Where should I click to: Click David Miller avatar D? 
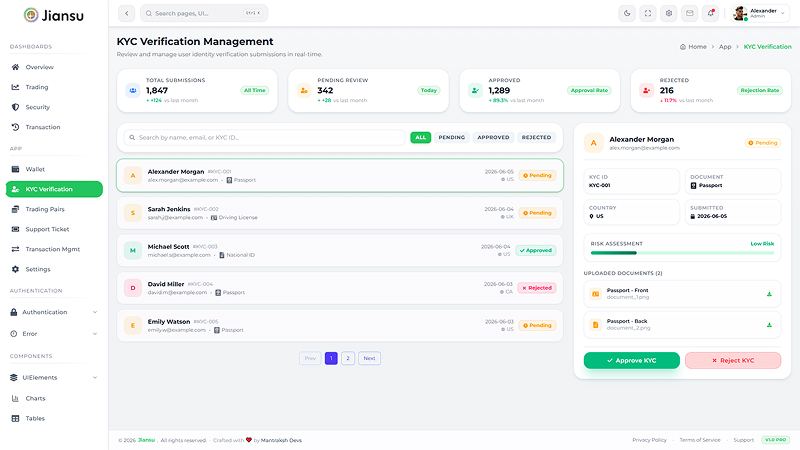133,288
